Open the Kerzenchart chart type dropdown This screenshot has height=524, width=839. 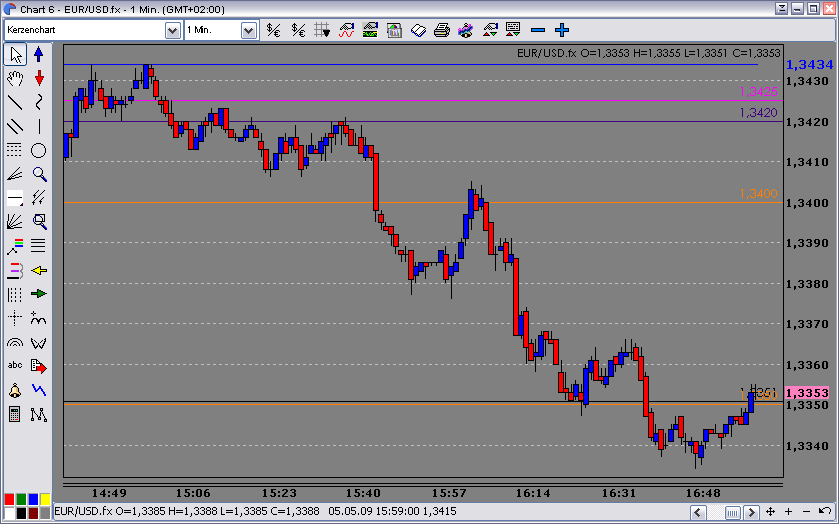click(172, 31)
